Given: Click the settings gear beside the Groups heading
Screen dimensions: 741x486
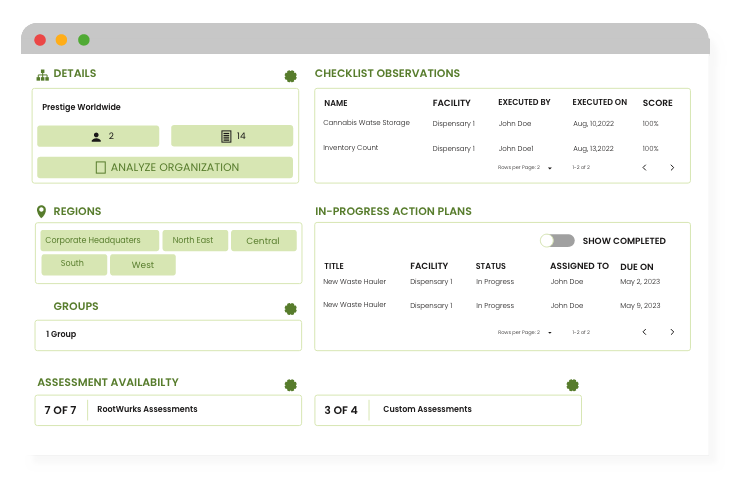Looking at the screenshot, I should [x=290, y=309].
